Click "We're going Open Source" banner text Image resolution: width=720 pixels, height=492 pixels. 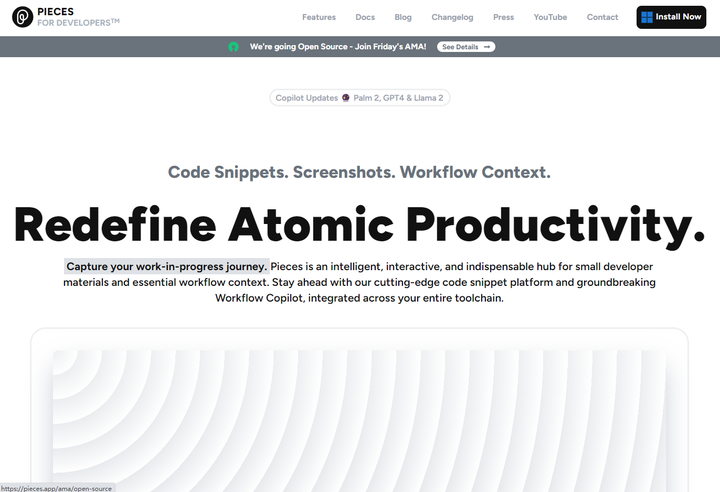338,47
